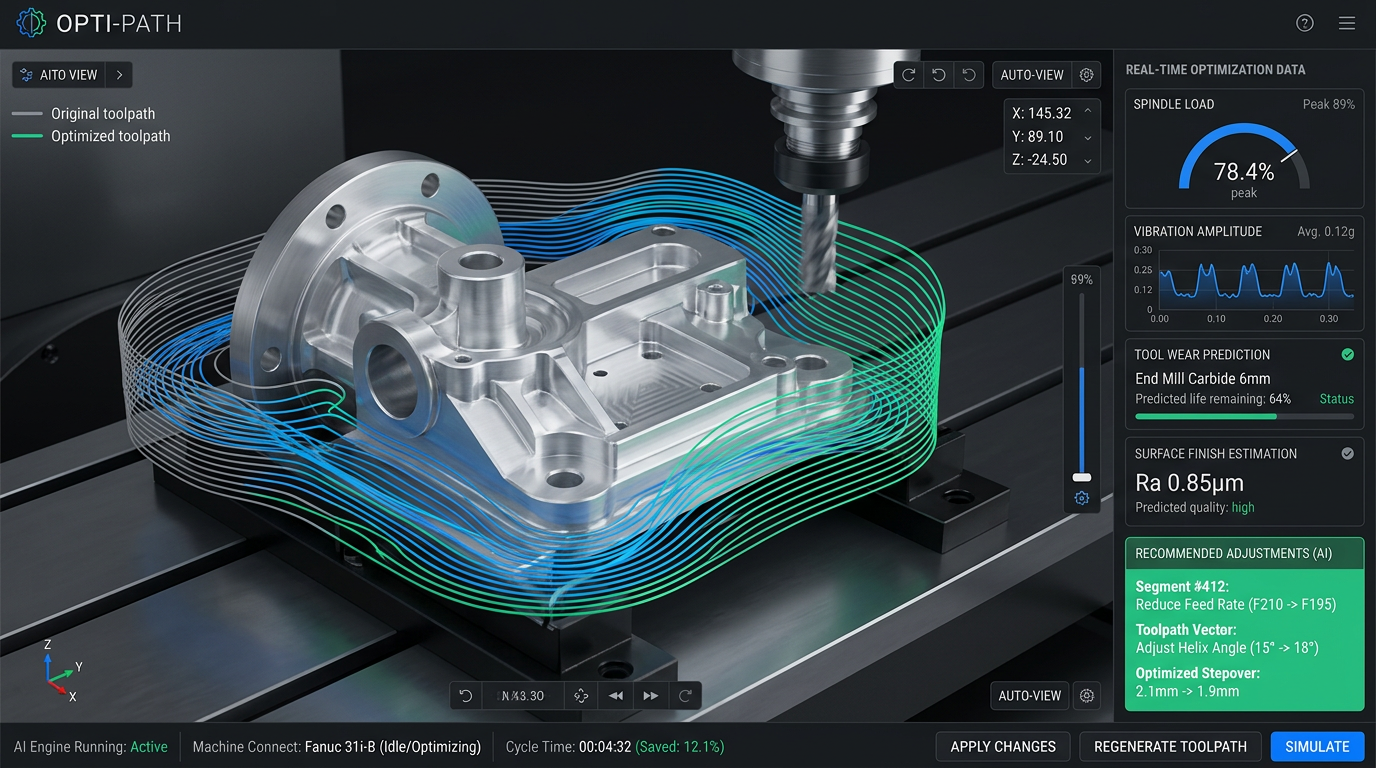Click the up chevron beside X: 145.32
The image size is (1376, 768).
click(x=1088, y=113)
